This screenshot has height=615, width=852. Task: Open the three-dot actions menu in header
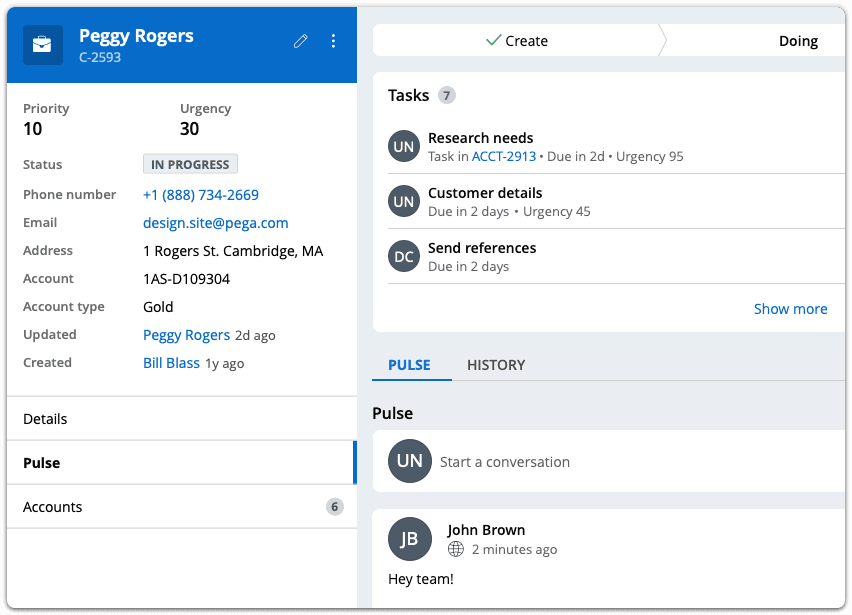[x=333, y=41]
